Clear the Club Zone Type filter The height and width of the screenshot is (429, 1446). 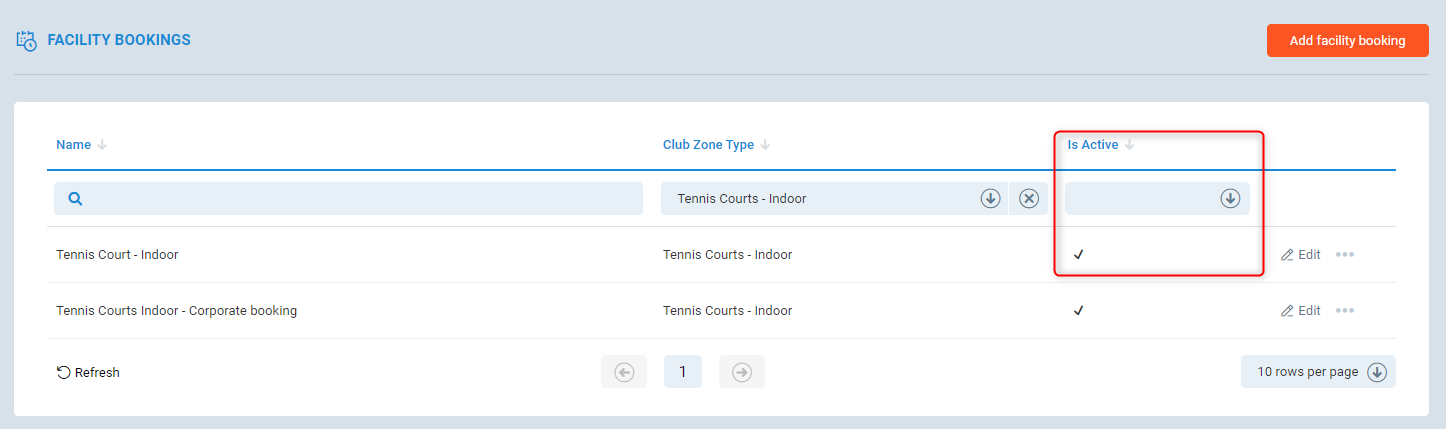(1028, 199)
